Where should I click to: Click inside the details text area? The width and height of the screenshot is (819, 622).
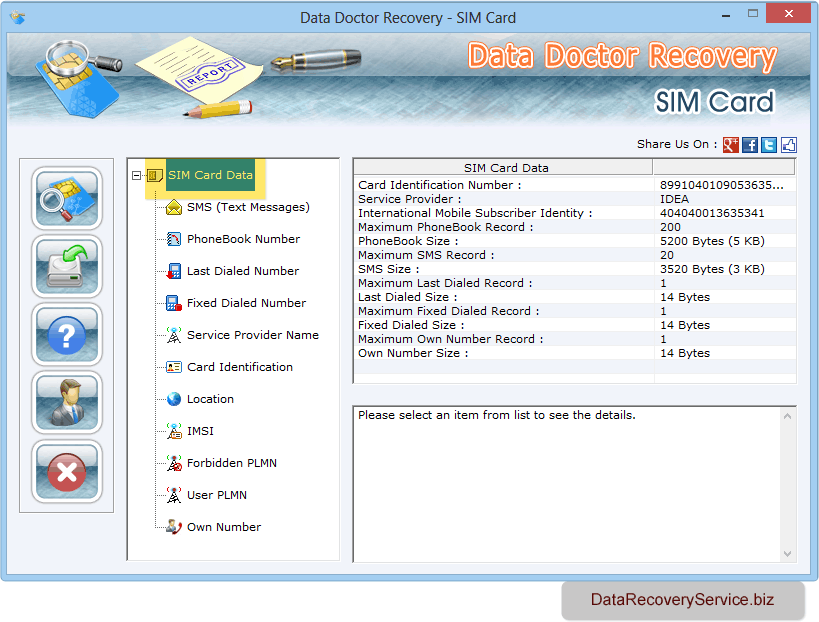[x=567, y=484]
